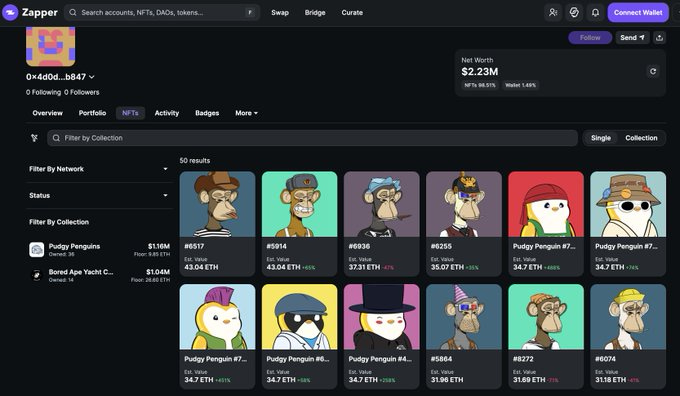Select the Single view toggle
The image size is (680, 396).
[x=601, y=138]
